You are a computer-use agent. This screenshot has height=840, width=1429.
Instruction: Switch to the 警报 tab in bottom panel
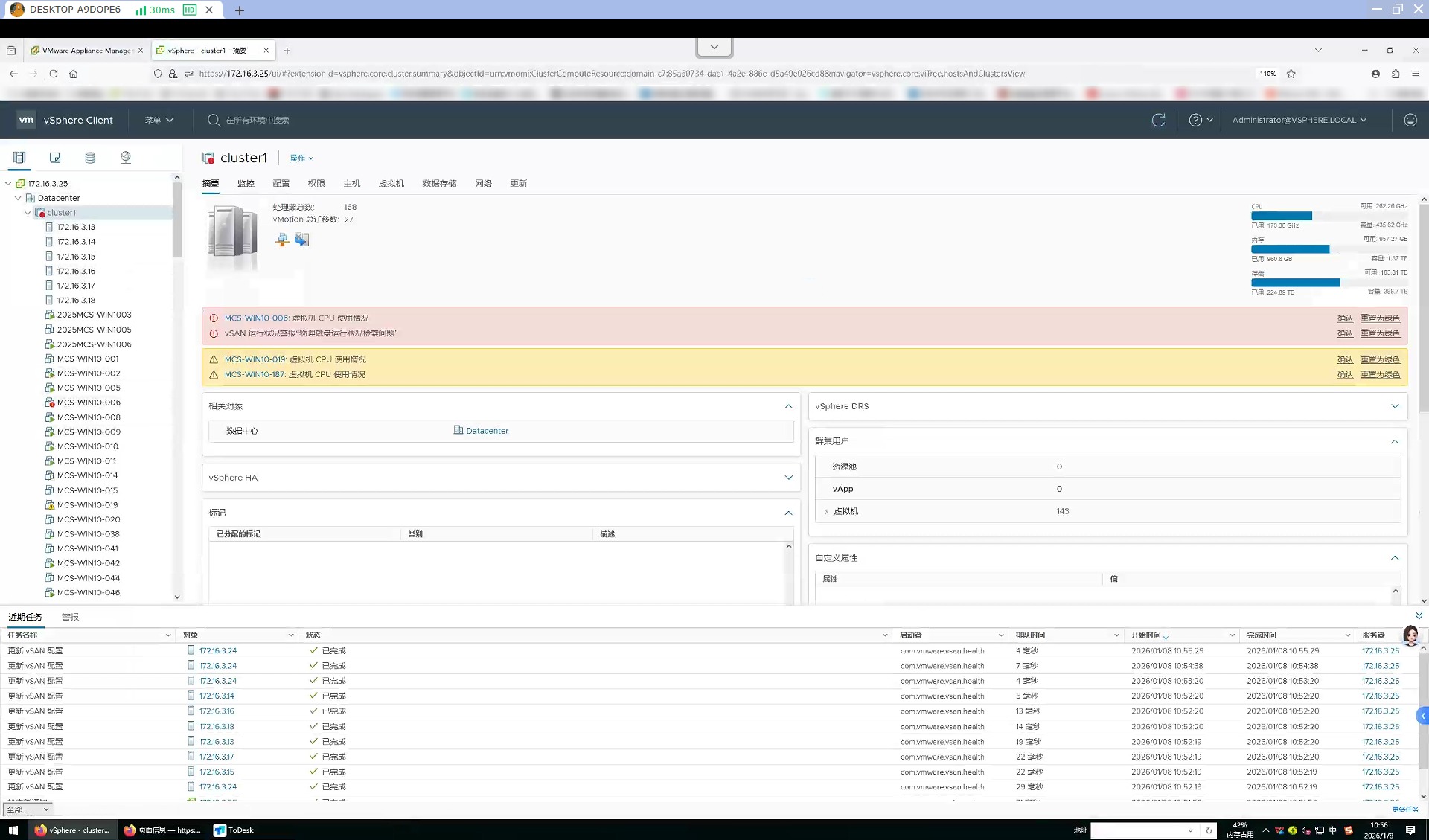pos(70,617)
